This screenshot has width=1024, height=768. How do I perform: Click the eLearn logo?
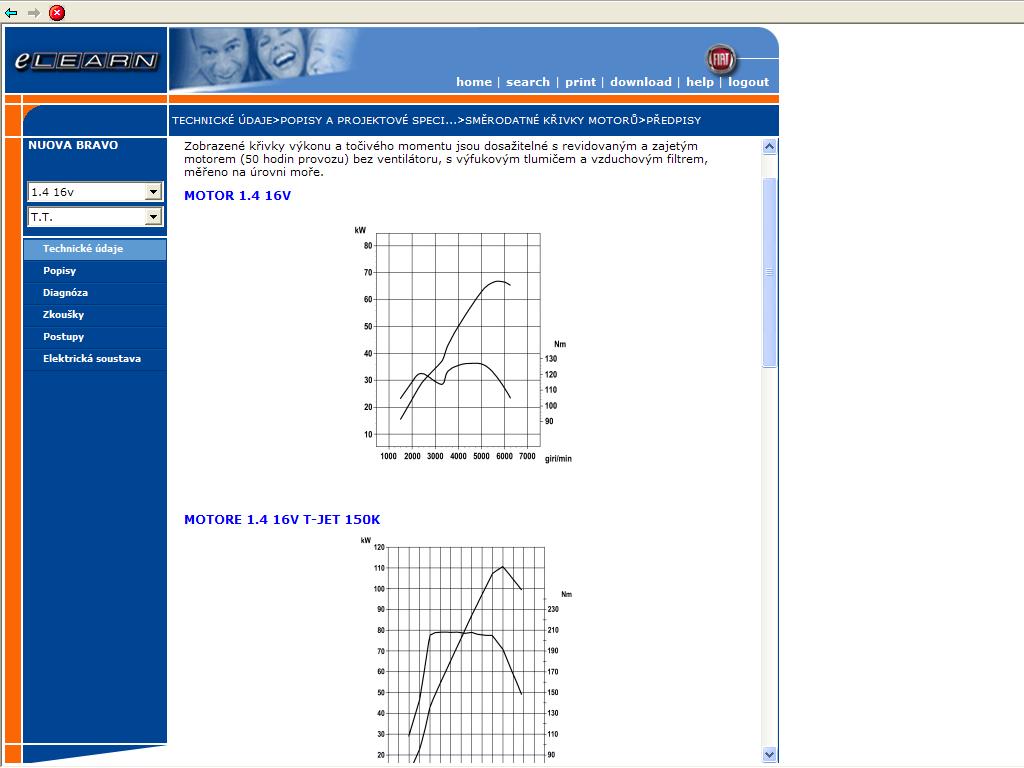(86, 61)
